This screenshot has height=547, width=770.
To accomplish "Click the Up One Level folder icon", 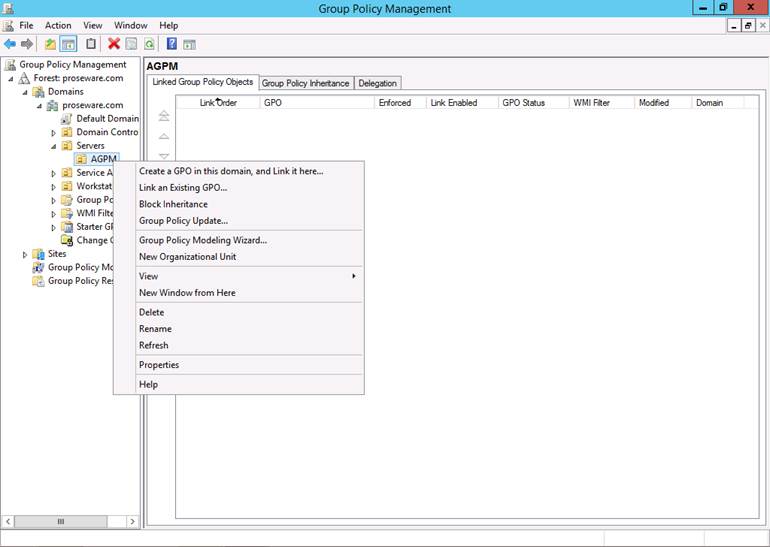I will point(51,44).
